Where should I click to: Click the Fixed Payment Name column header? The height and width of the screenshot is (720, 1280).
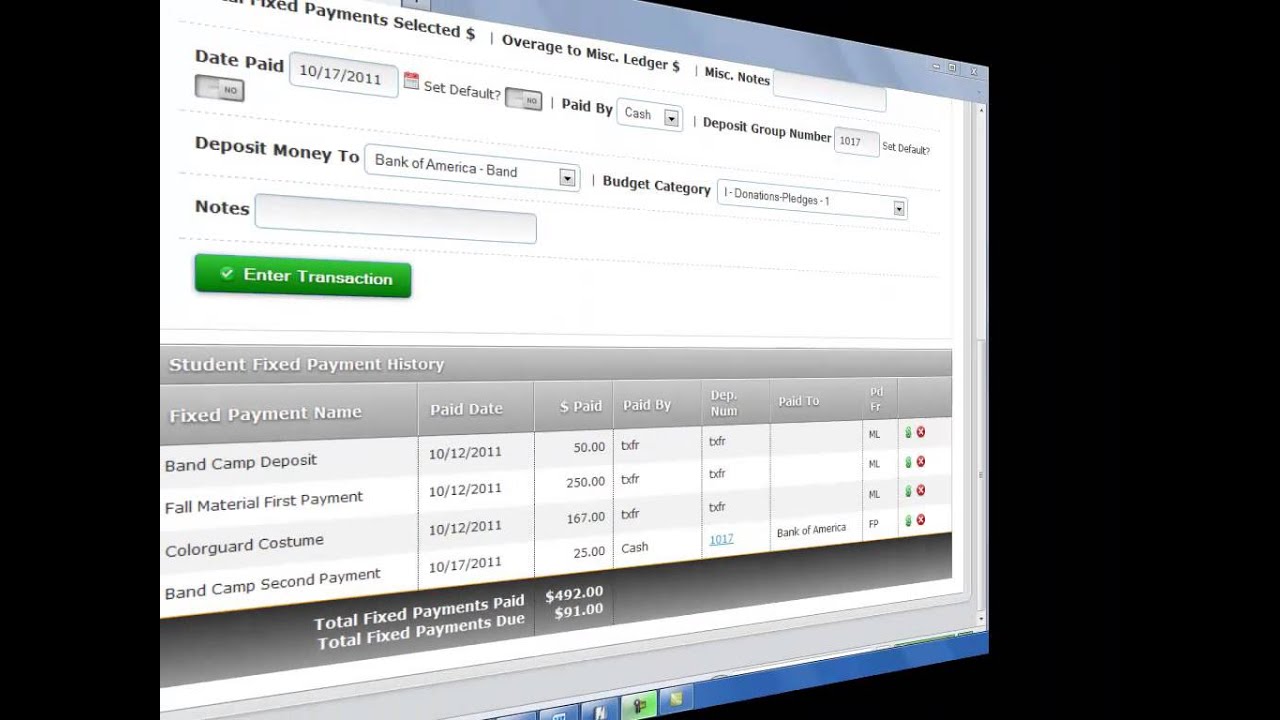tap(266, 414)
